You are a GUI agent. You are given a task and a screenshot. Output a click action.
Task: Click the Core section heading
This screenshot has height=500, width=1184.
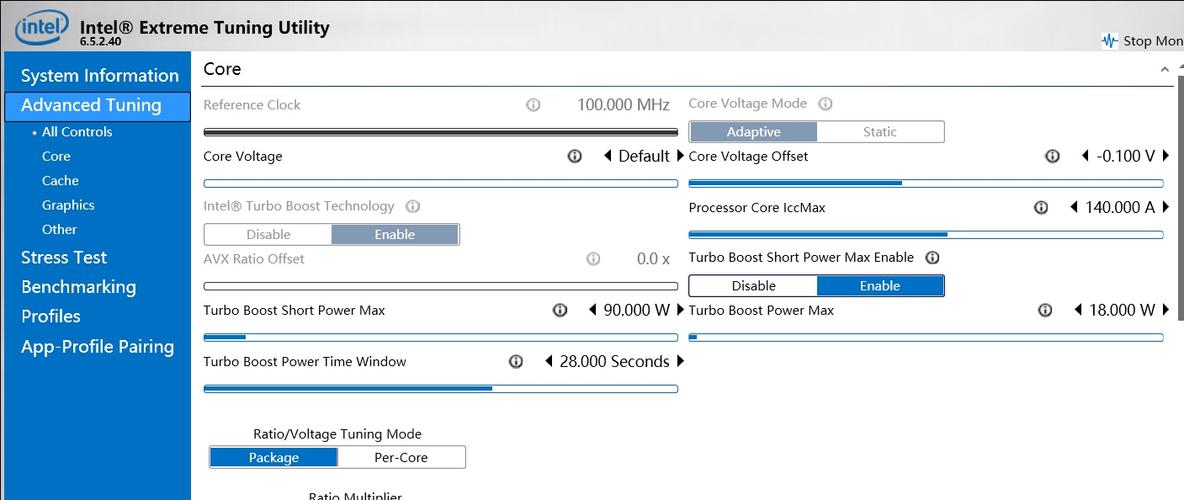coord(222,69)
